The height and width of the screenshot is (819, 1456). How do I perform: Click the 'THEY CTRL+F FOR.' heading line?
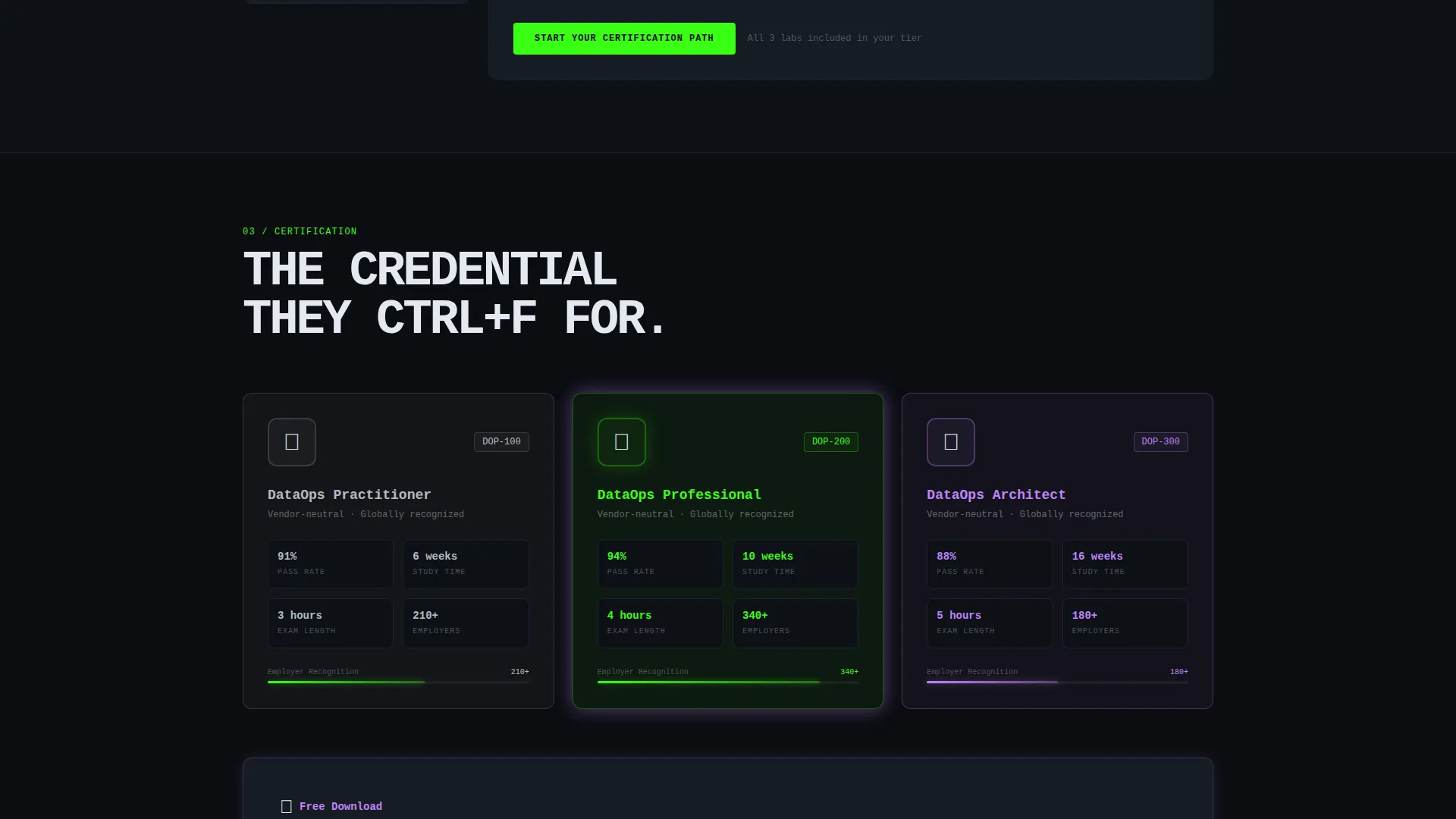click(x=455, y=318)
